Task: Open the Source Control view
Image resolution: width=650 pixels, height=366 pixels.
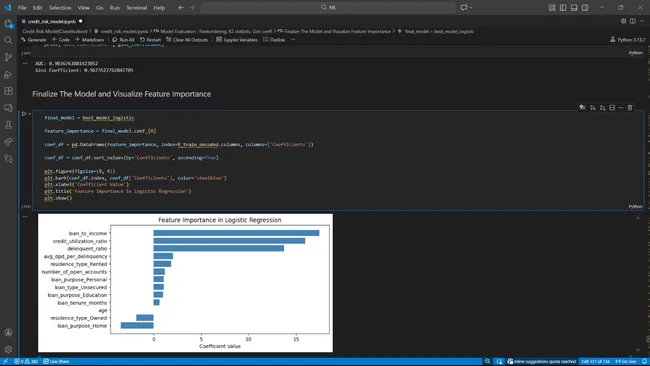Action: coord(8,57)
